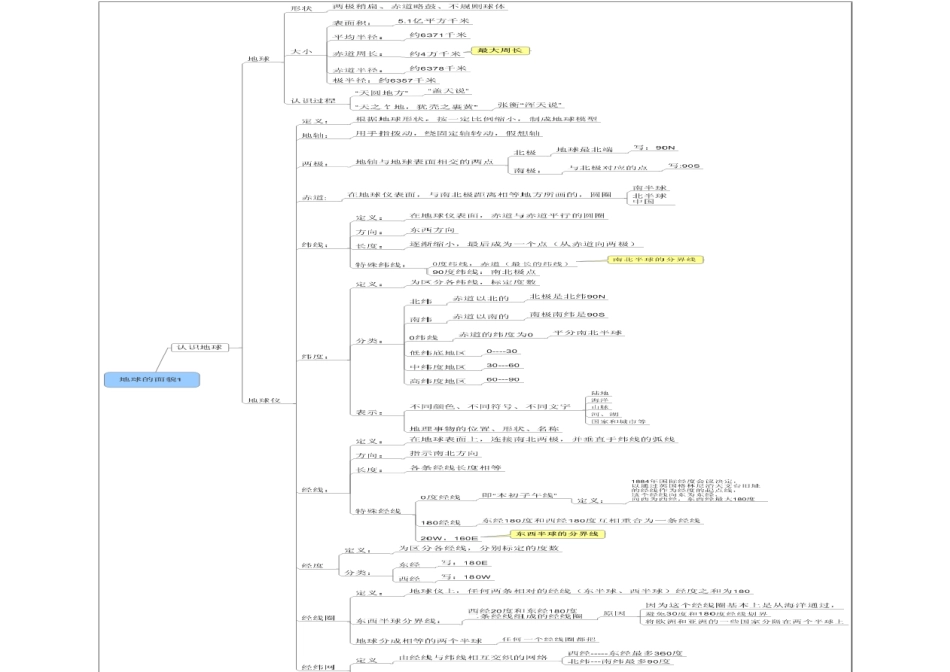
Task: Select the 东经 node
Action: click(410, 565)
